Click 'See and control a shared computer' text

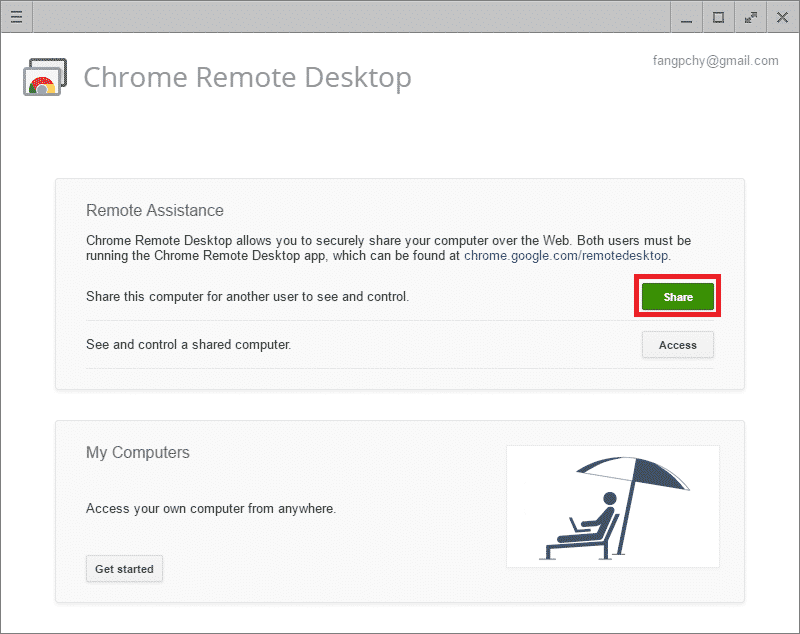[x=188, y=344]
